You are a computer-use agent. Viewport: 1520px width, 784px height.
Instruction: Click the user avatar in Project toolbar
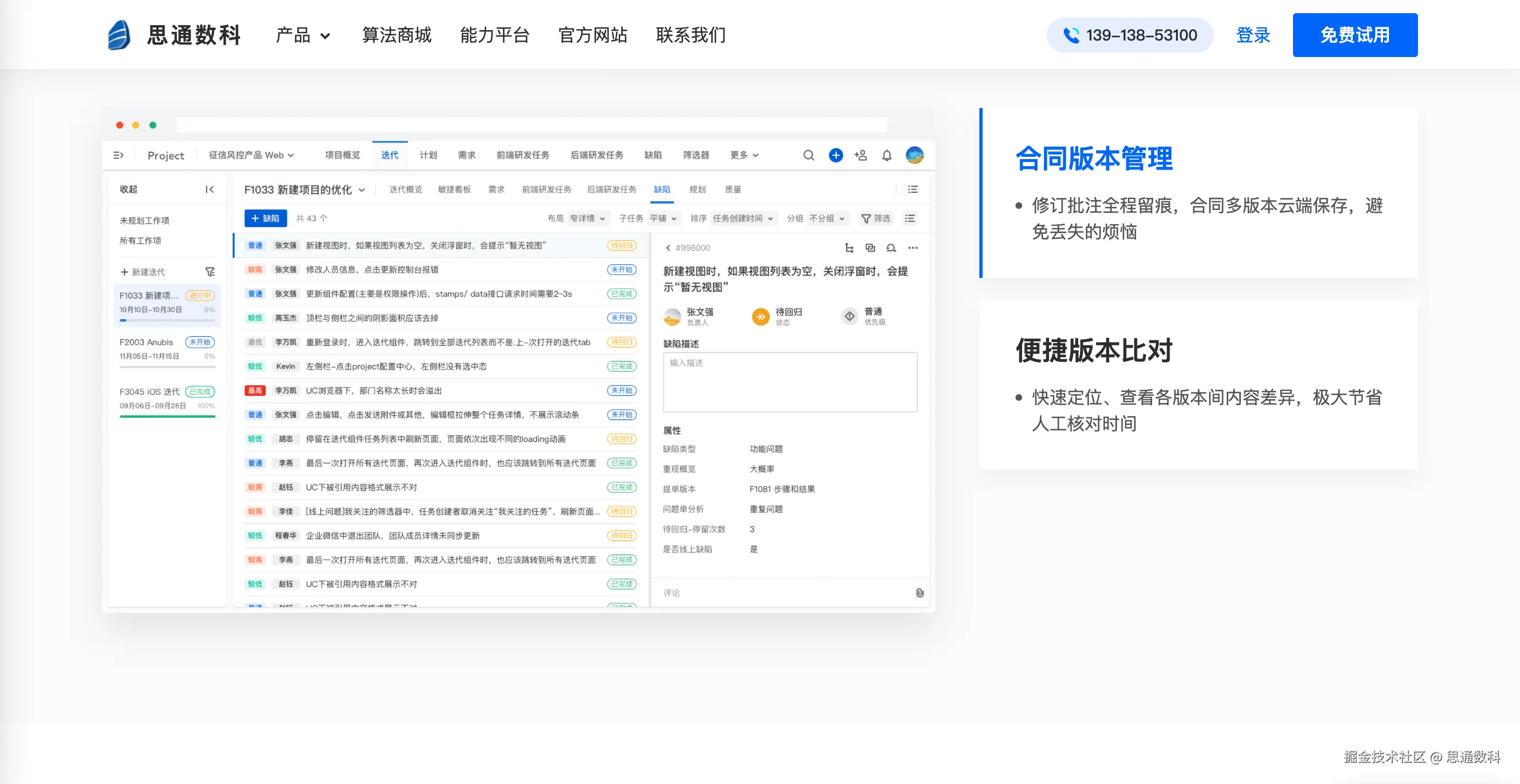coord(914,155)
